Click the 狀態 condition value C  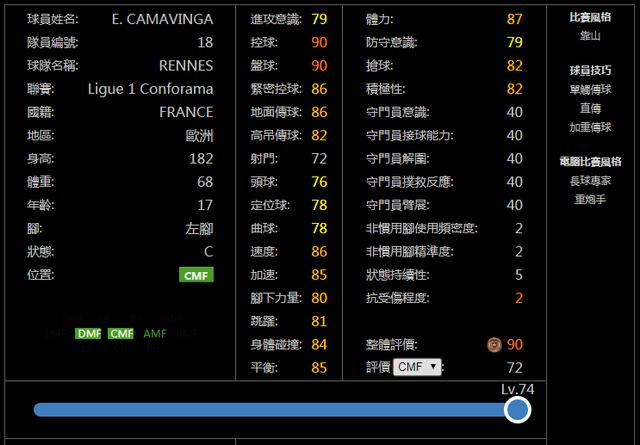click(209, 252)
